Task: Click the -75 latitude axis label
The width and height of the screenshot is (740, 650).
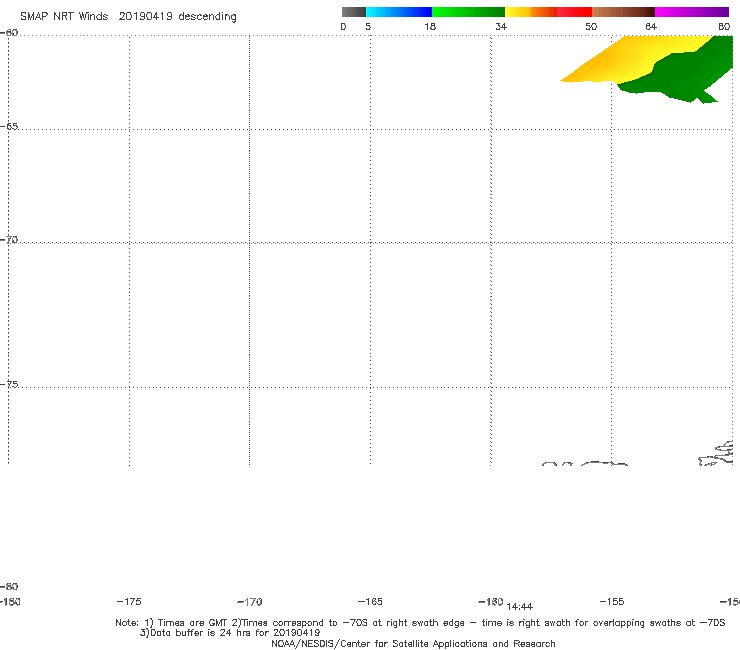Action: (9, 384)
